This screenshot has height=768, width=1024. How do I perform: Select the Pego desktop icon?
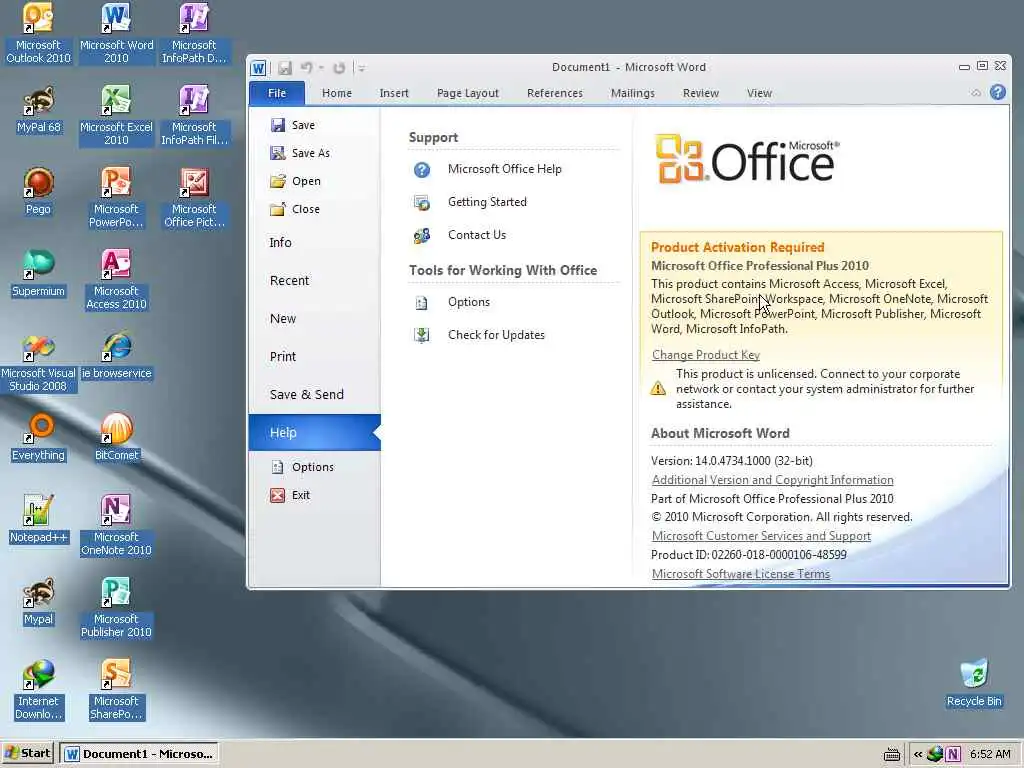[38, 192]
